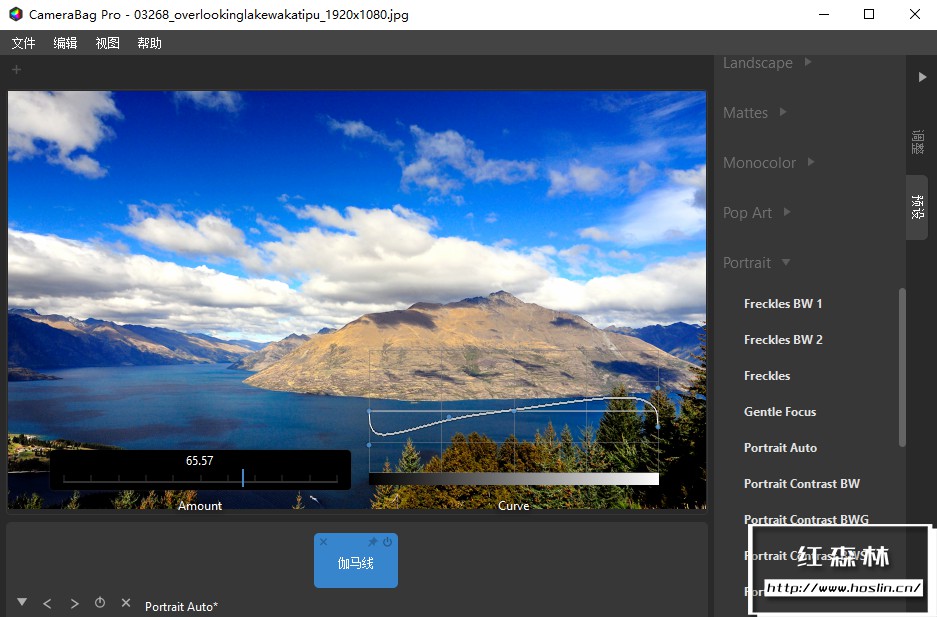The width and height of the screenshot is (937, 617).
Task: Collapse the side panel with the play arrow
Action: 922,77
